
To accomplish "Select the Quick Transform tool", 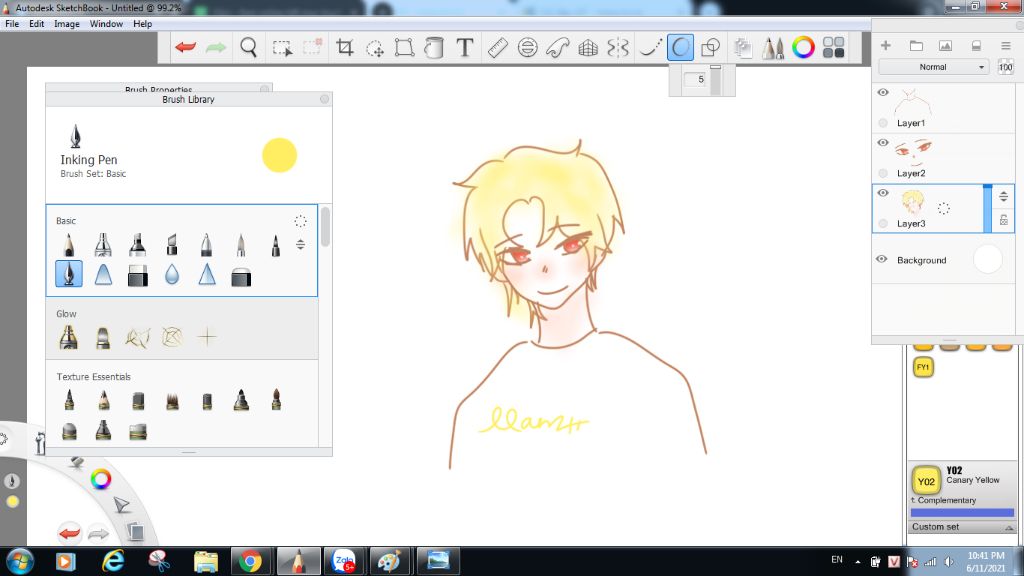I will pos(375,48).
